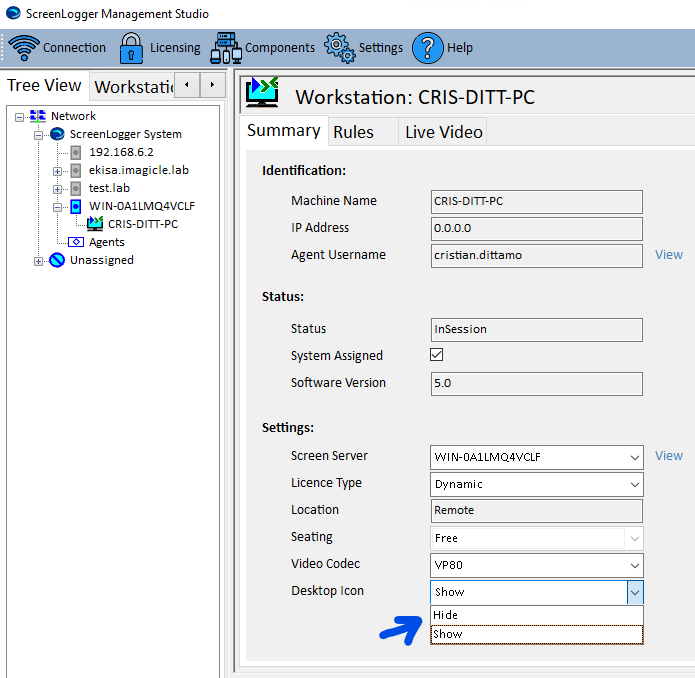695x678 pixels.
Task: Select WIN-0A1LMQ4VCLF server icon in tree
Action: [x=76, y=206]
